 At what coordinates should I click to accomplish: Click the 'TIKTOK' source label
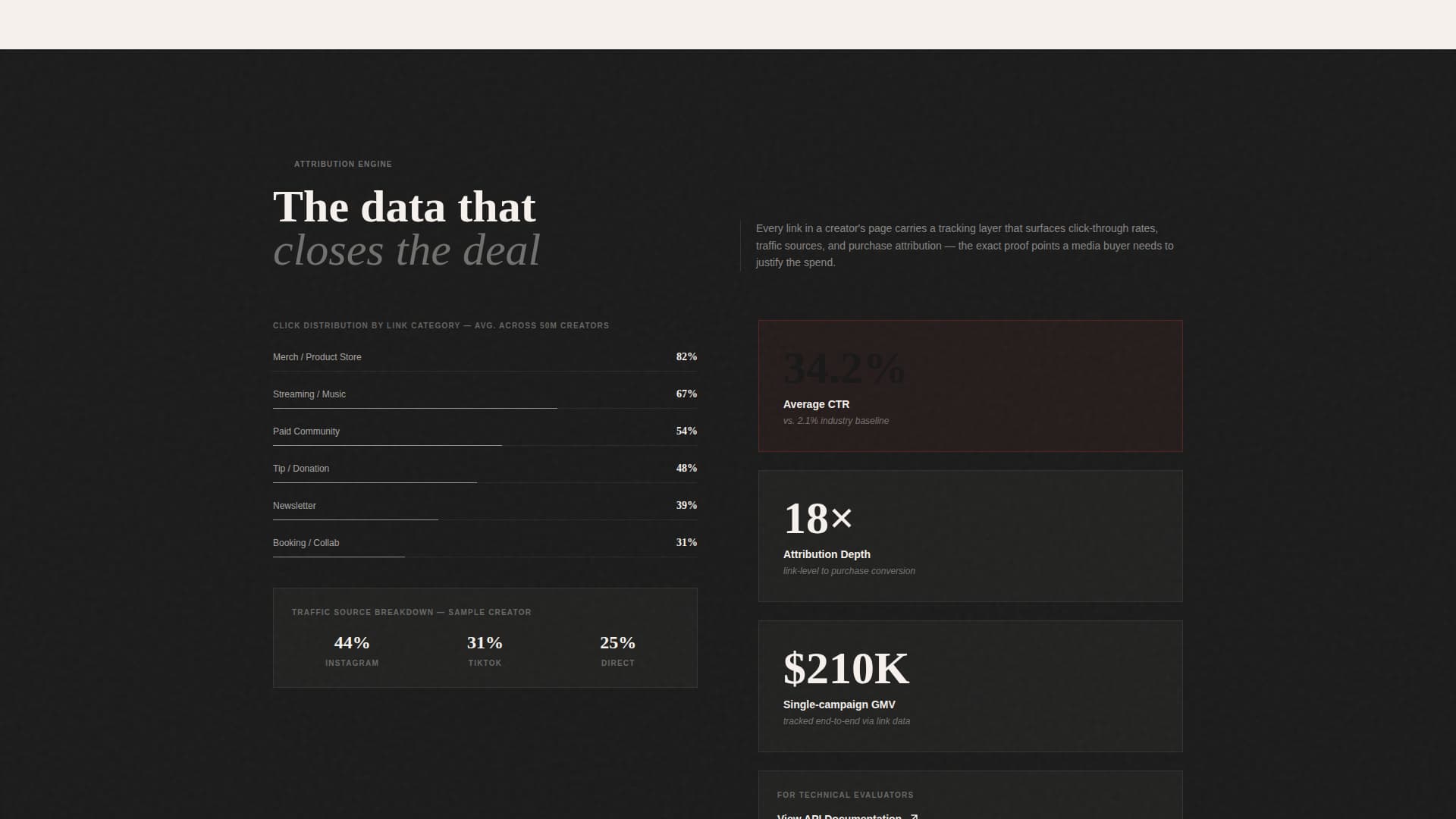pyautogui.click(x=485, y=663)
